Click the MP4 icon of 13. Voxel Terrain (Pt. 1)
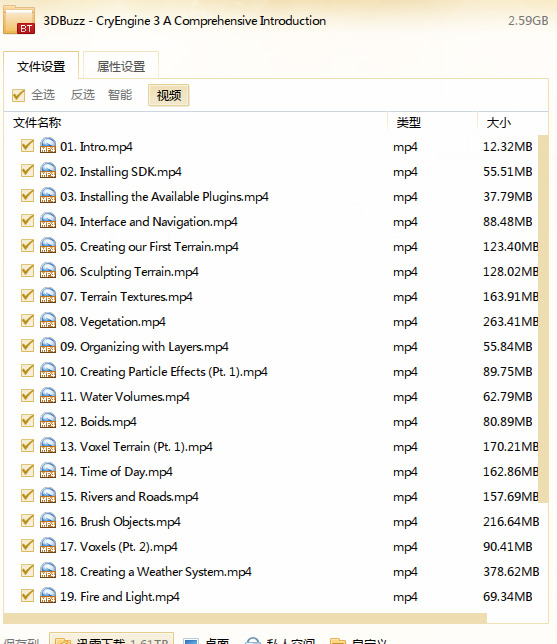 (48, 446)
